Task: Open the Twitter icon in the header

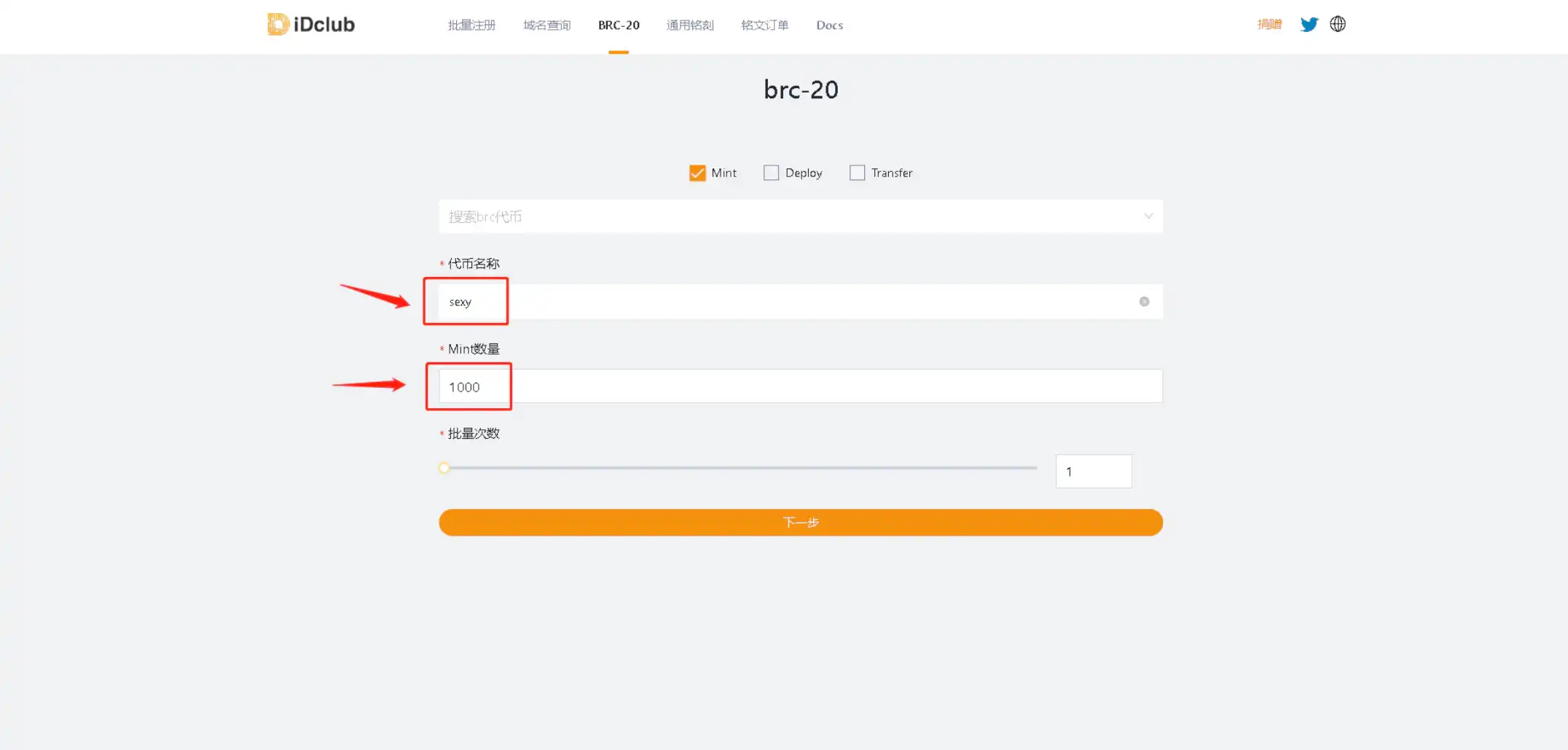Action: (x=1309, y=24)
